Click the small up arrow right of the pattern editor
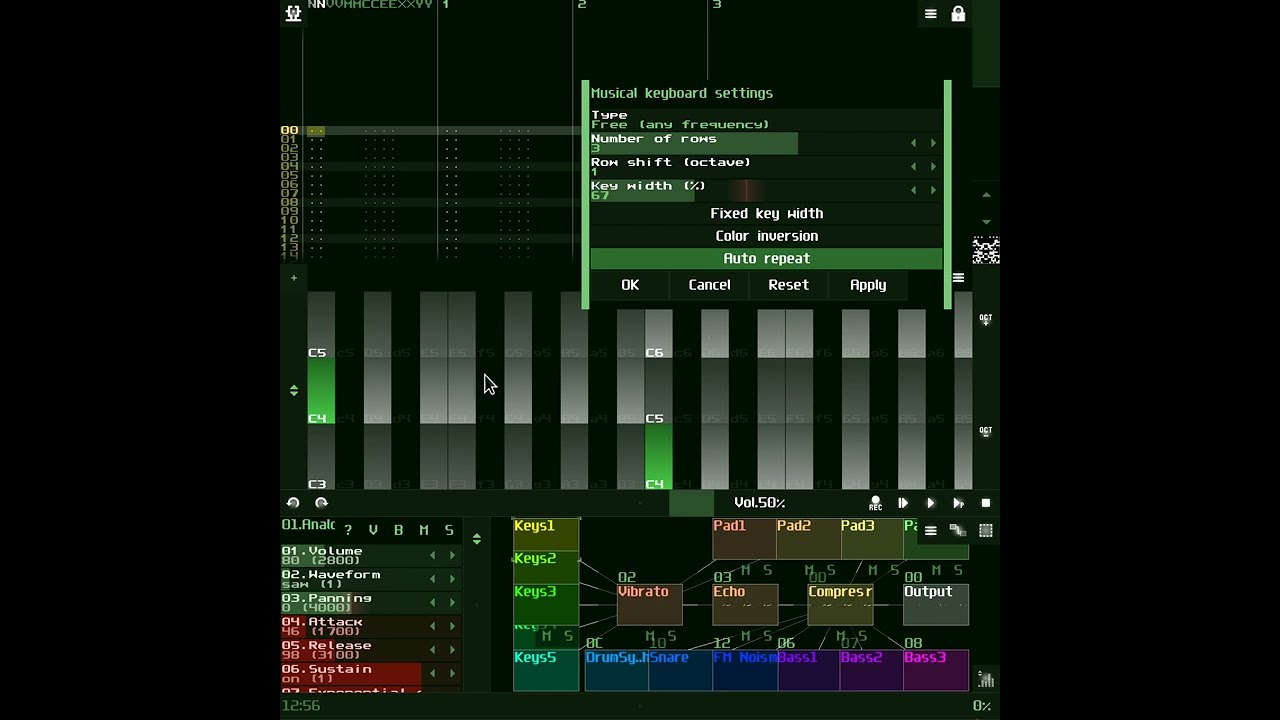The height and width of the screenshot is (720, 1280). point(986,195)
